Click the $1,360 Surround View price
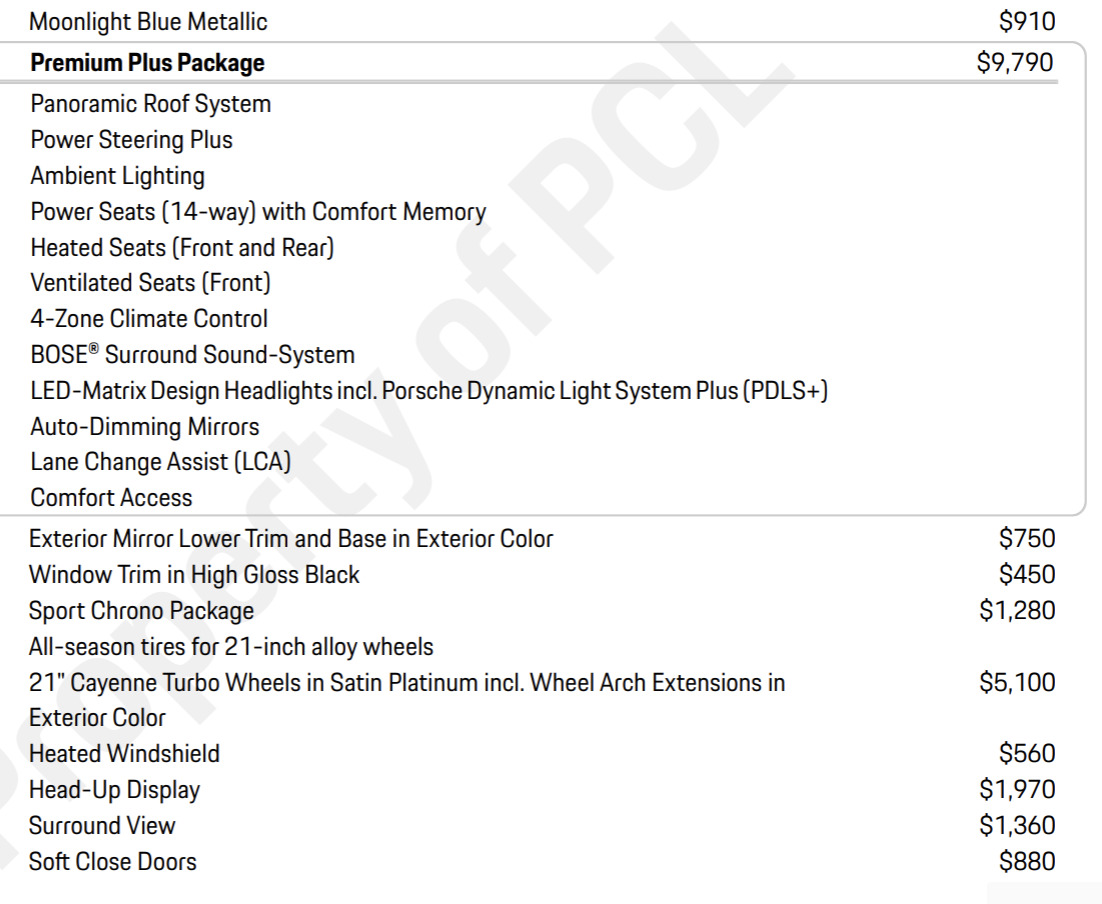Viewport: 1102px width, 904px height. (1017, 826)
